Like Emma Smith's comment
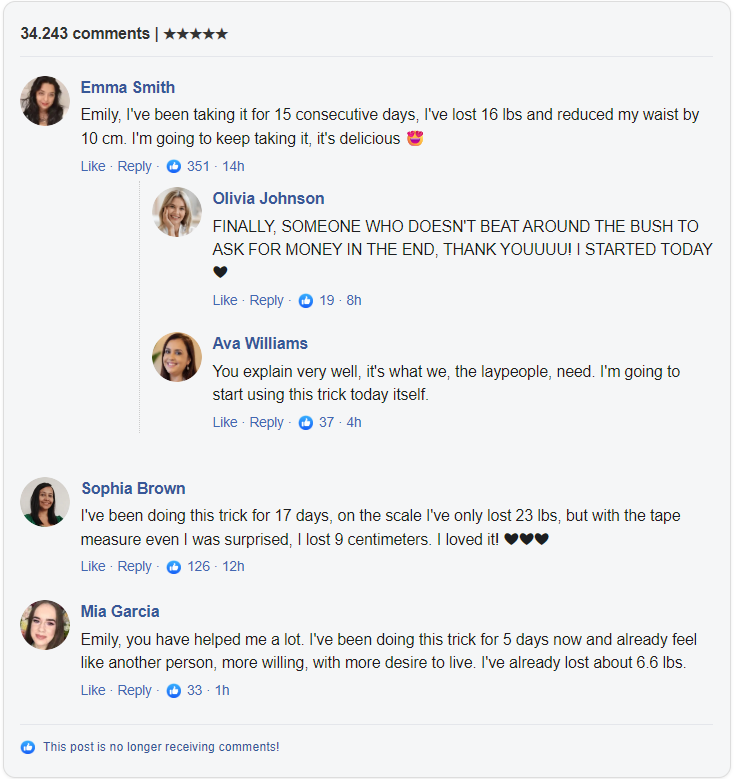The height and width of the screenshot is (779, 734). 93,166
